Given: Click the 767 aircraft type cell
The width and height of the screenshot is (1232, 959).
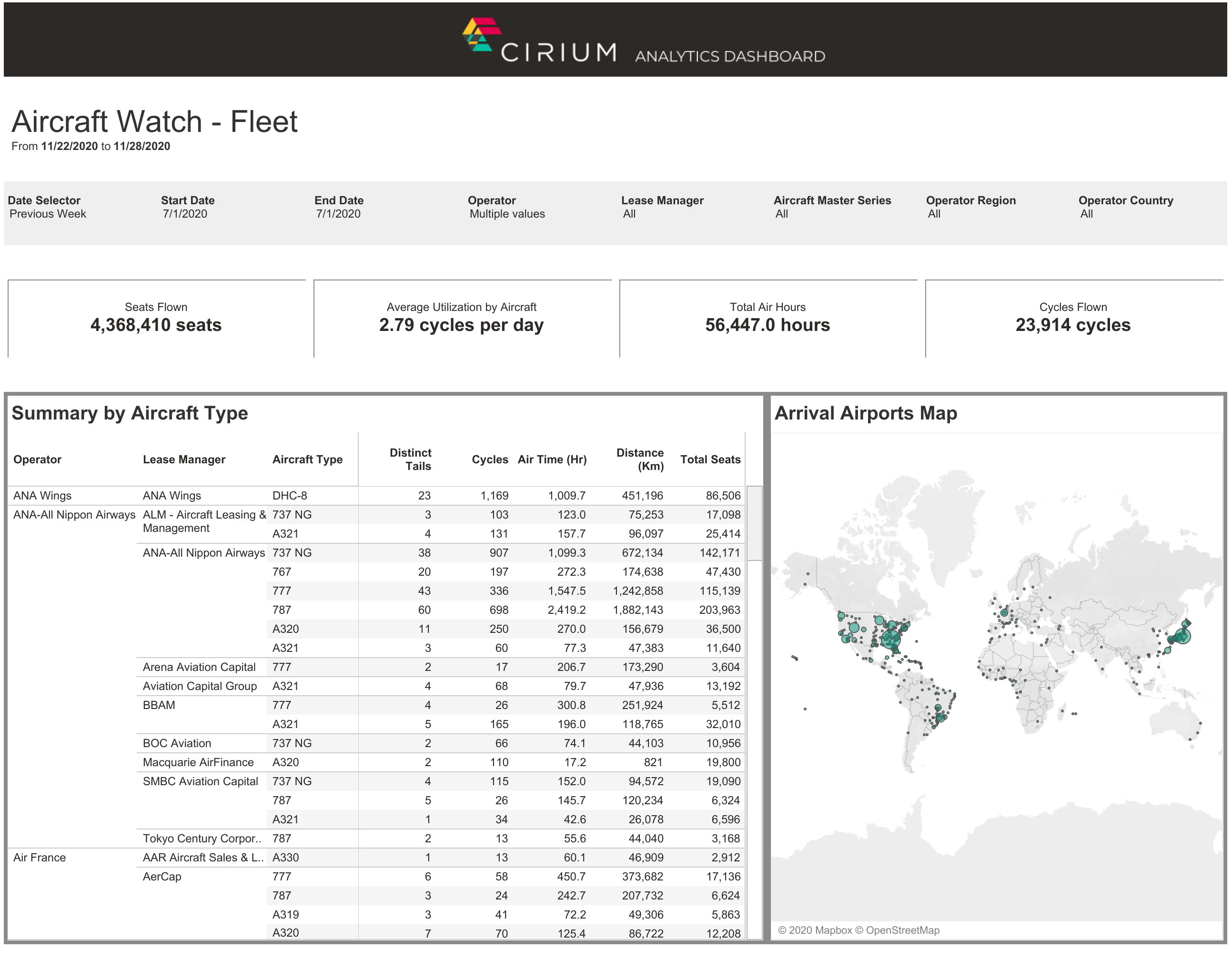Looking at the screenshot, I should [282, 572].
